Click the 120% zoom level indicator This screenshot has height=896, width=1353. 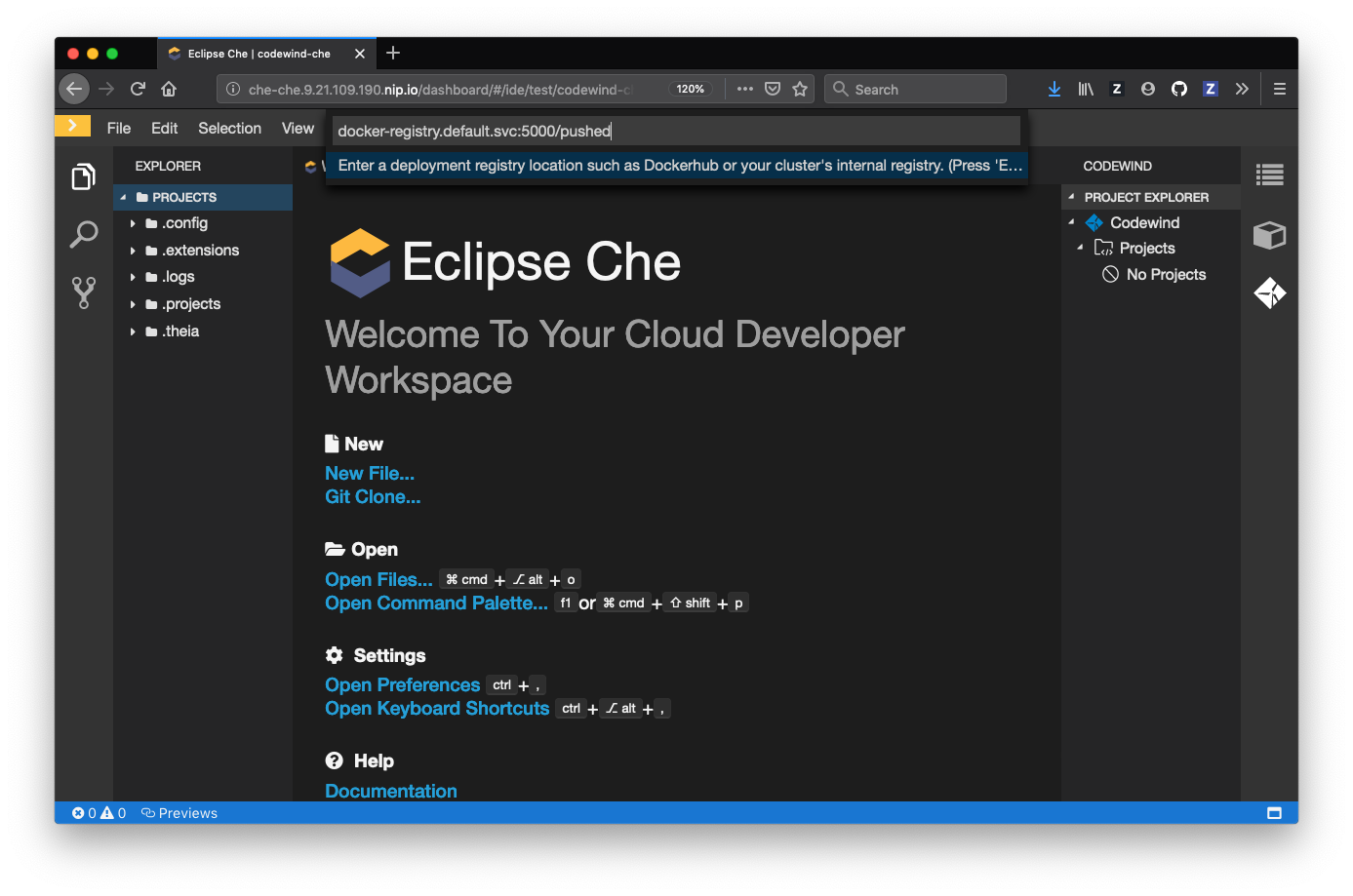691,89
